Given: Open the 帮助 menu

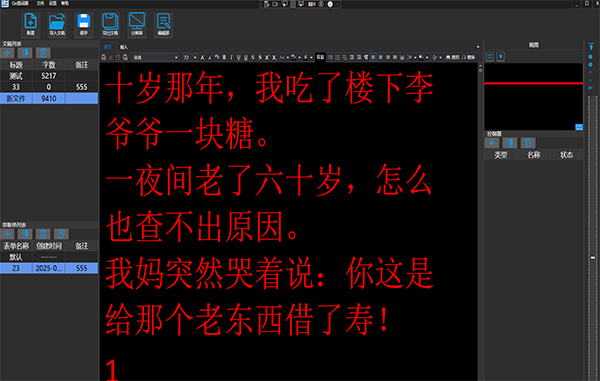Looking at the screenshot, I should [x=65, y=3].
